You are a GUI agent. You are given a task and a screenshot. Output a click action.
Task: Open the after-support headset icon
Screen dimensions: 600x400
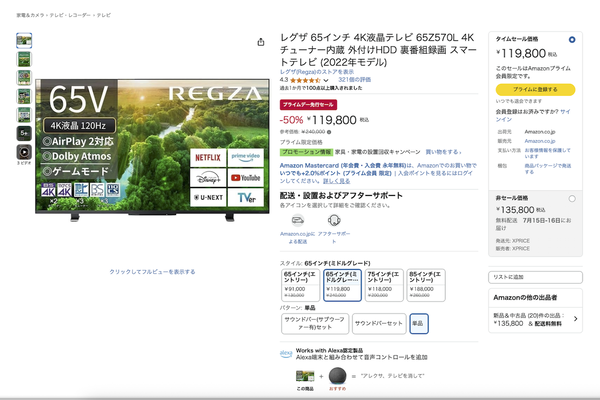pyautogui.click(x=334, y=220)
